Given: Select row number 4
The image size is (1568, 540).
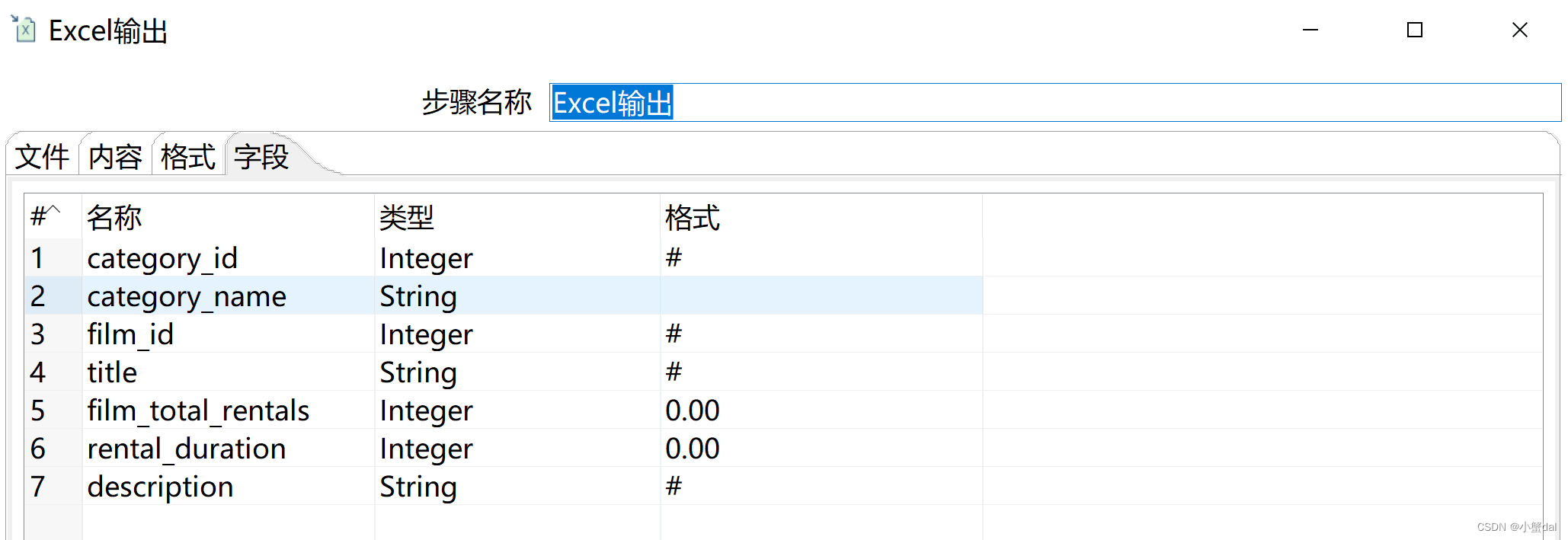Looking at the screenshot, I should click(53, 372).
